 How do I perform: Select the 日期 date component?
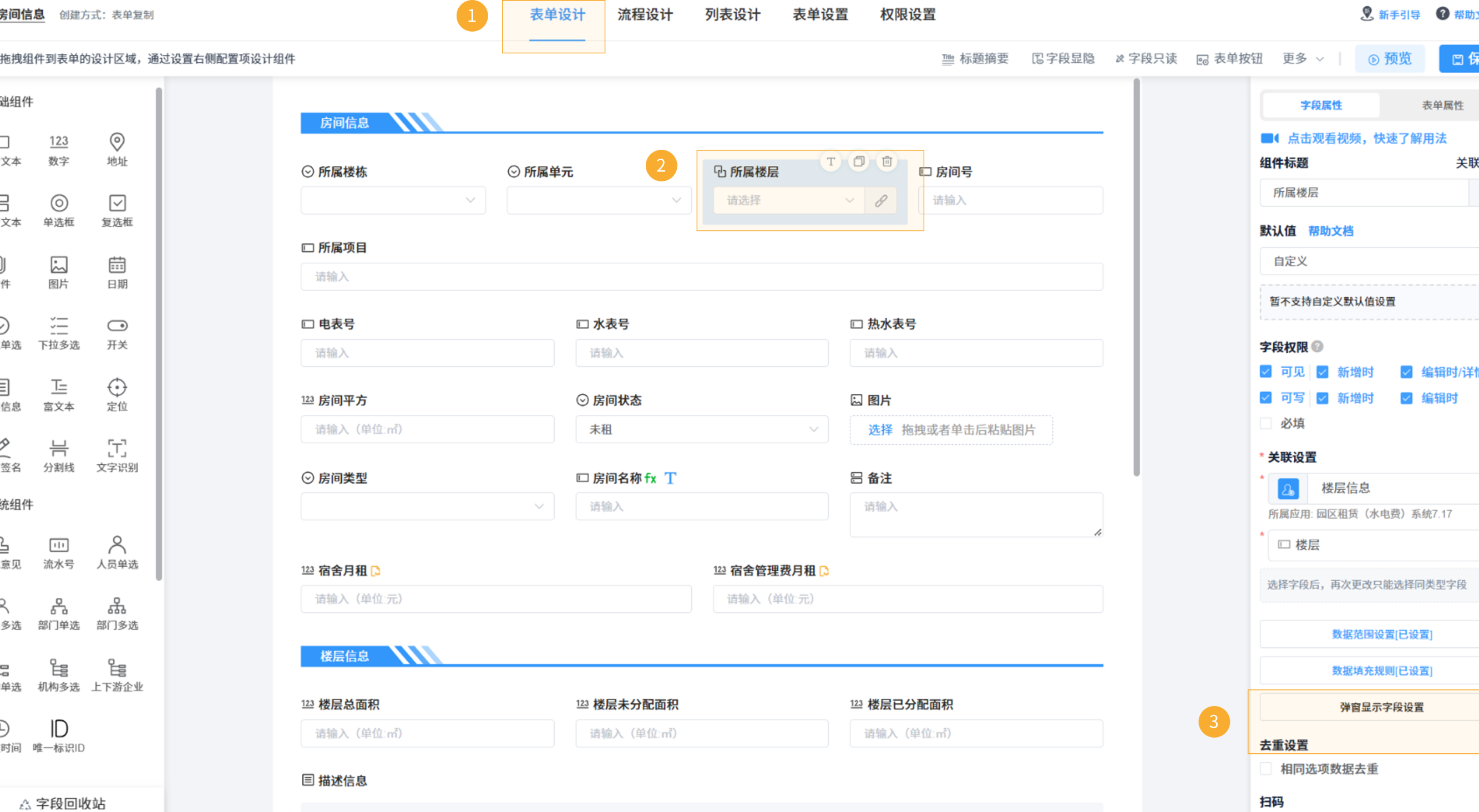(x=117, y=272)
